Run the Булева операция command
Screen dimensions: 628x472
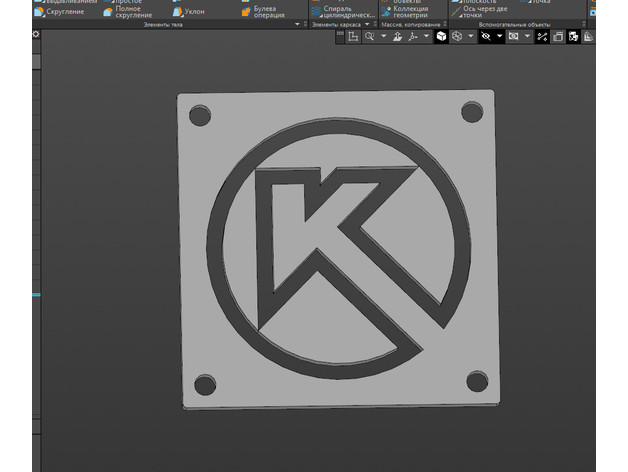pos(263,12)
